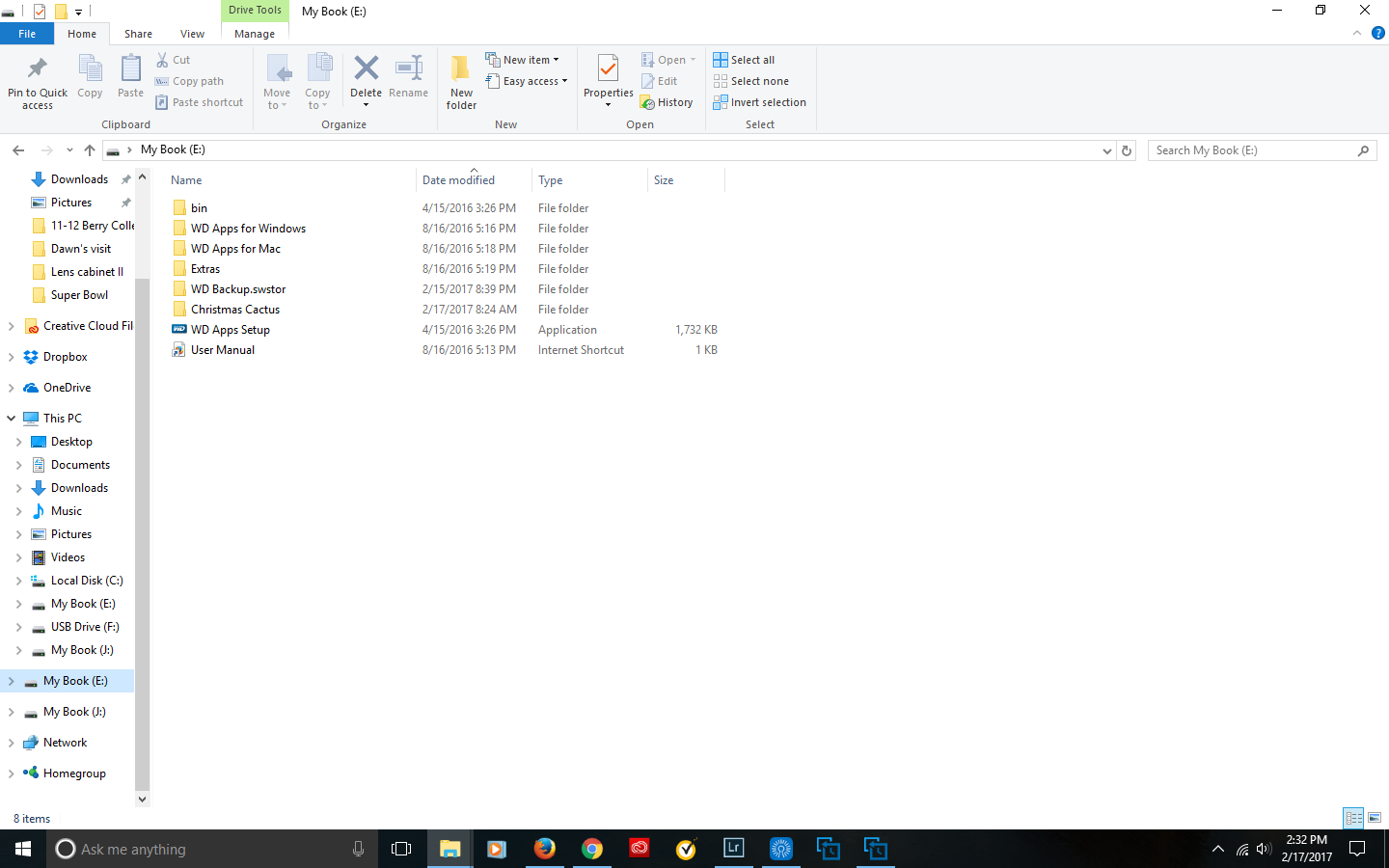The height and width of the screenshot is (868, 1389).
Task: Click the Edit icon in Open group
Action: pyautogui.click(x=660, y=81)
